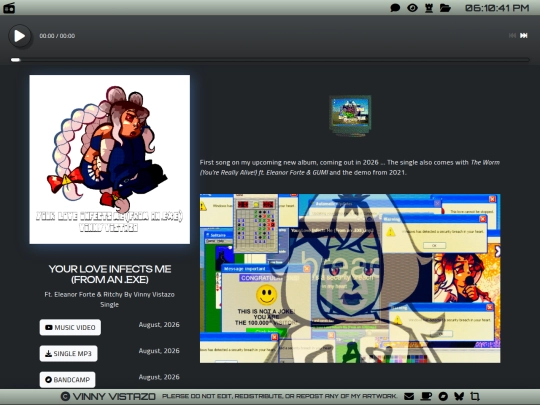
Task: Seek on the audio progress bar
Action: tap(270, 60)
